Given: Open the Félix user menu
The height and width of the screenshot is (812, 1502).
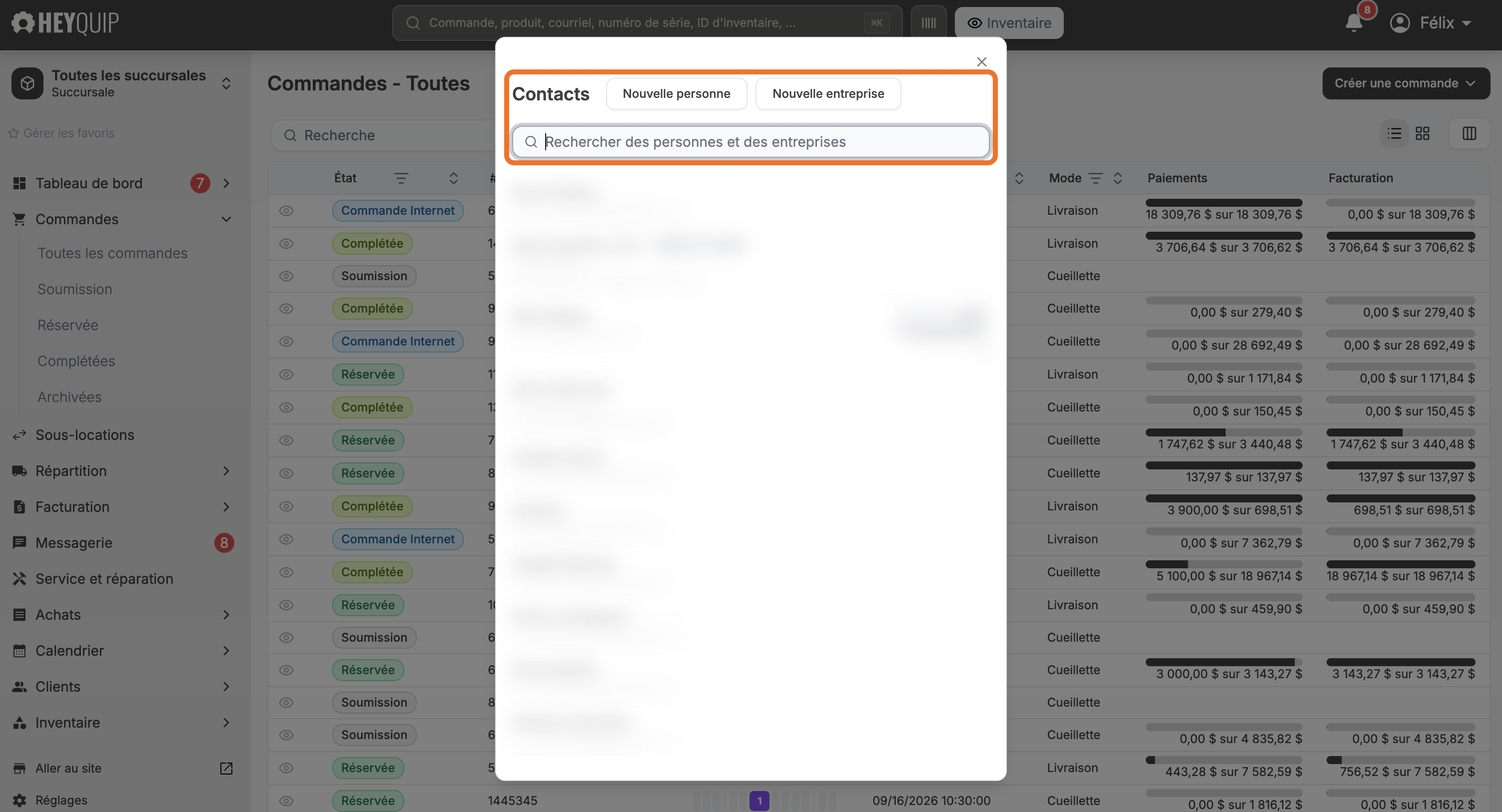Looking at the screenshot, I should 1432,23.
